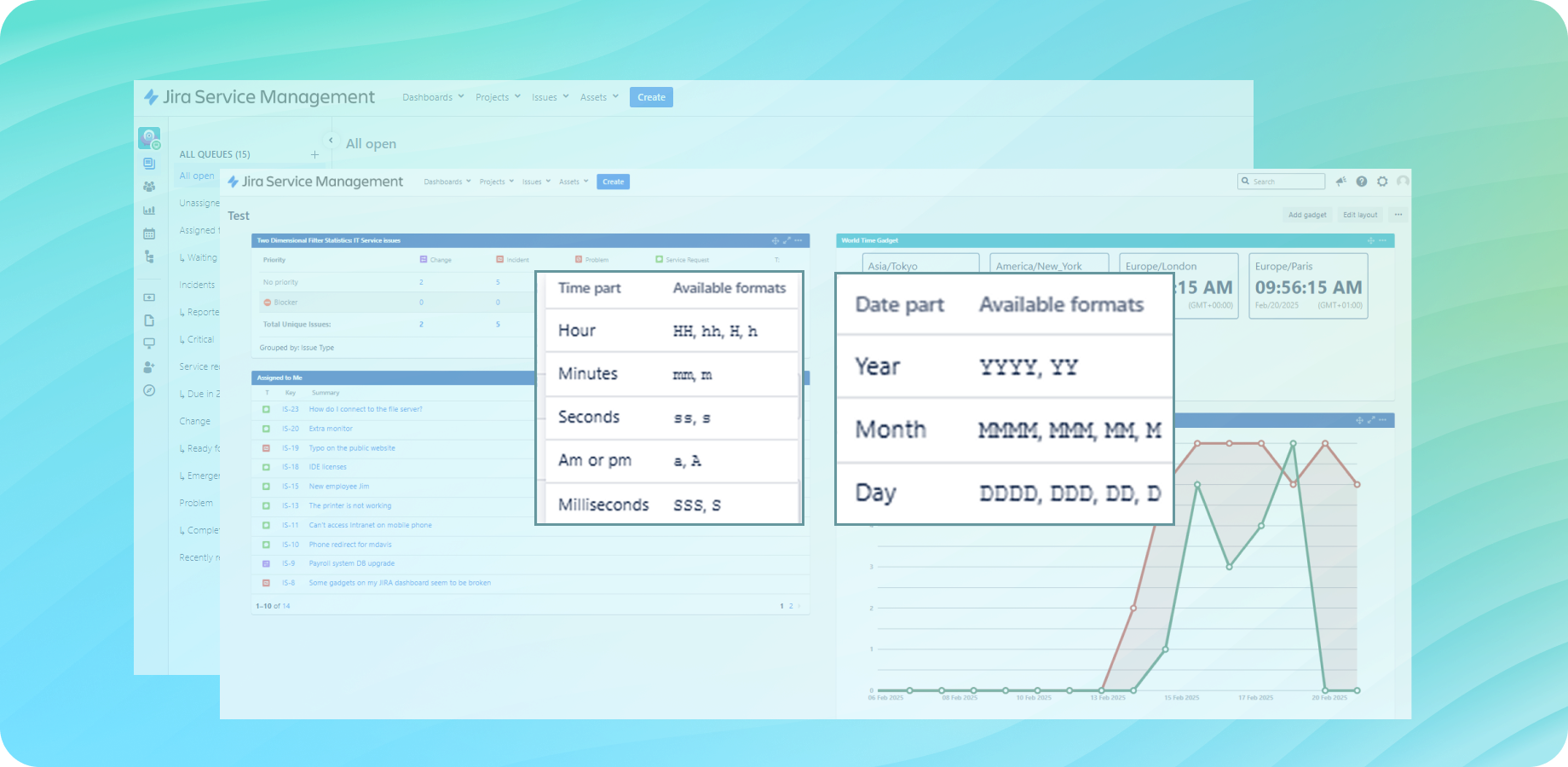The height and width of the screenshot is (767, 1568).
Task: Click move handle on chart gadget header
Action: click(1359, 420)
